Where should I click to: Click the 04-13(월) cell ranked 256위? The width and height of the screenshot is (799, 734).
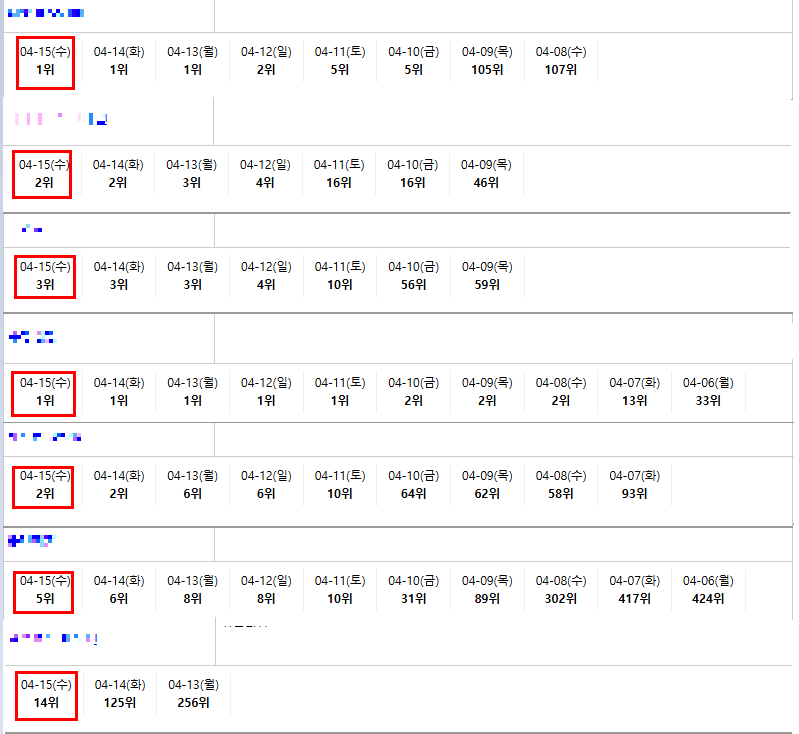pos(193,694)
